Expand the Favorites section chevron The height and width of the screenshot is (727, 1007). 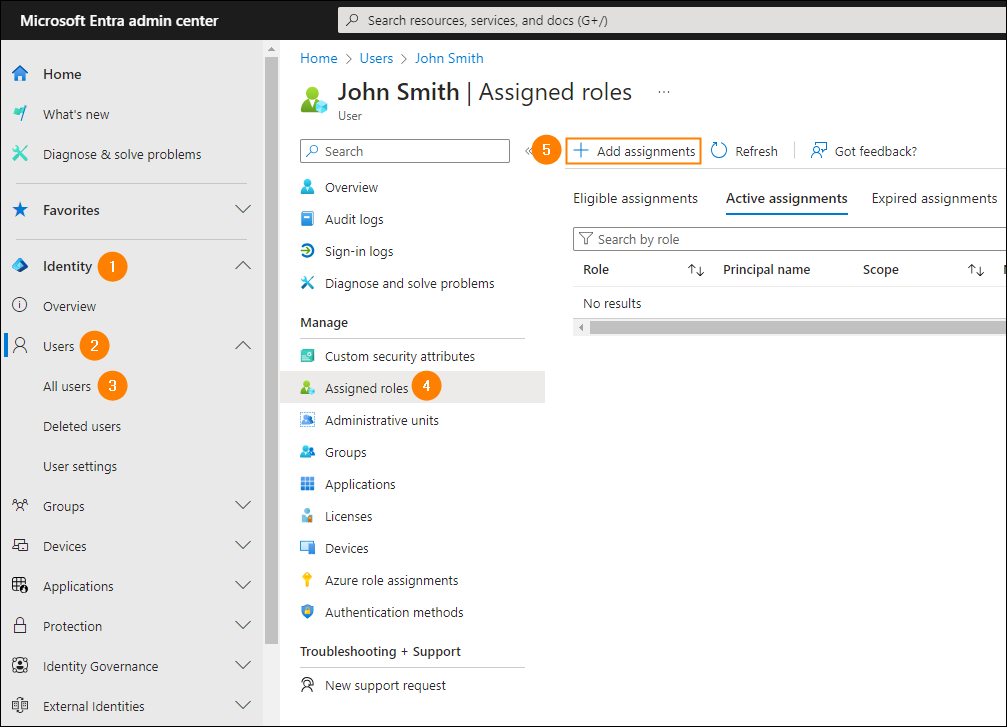(x=243, y=209)
